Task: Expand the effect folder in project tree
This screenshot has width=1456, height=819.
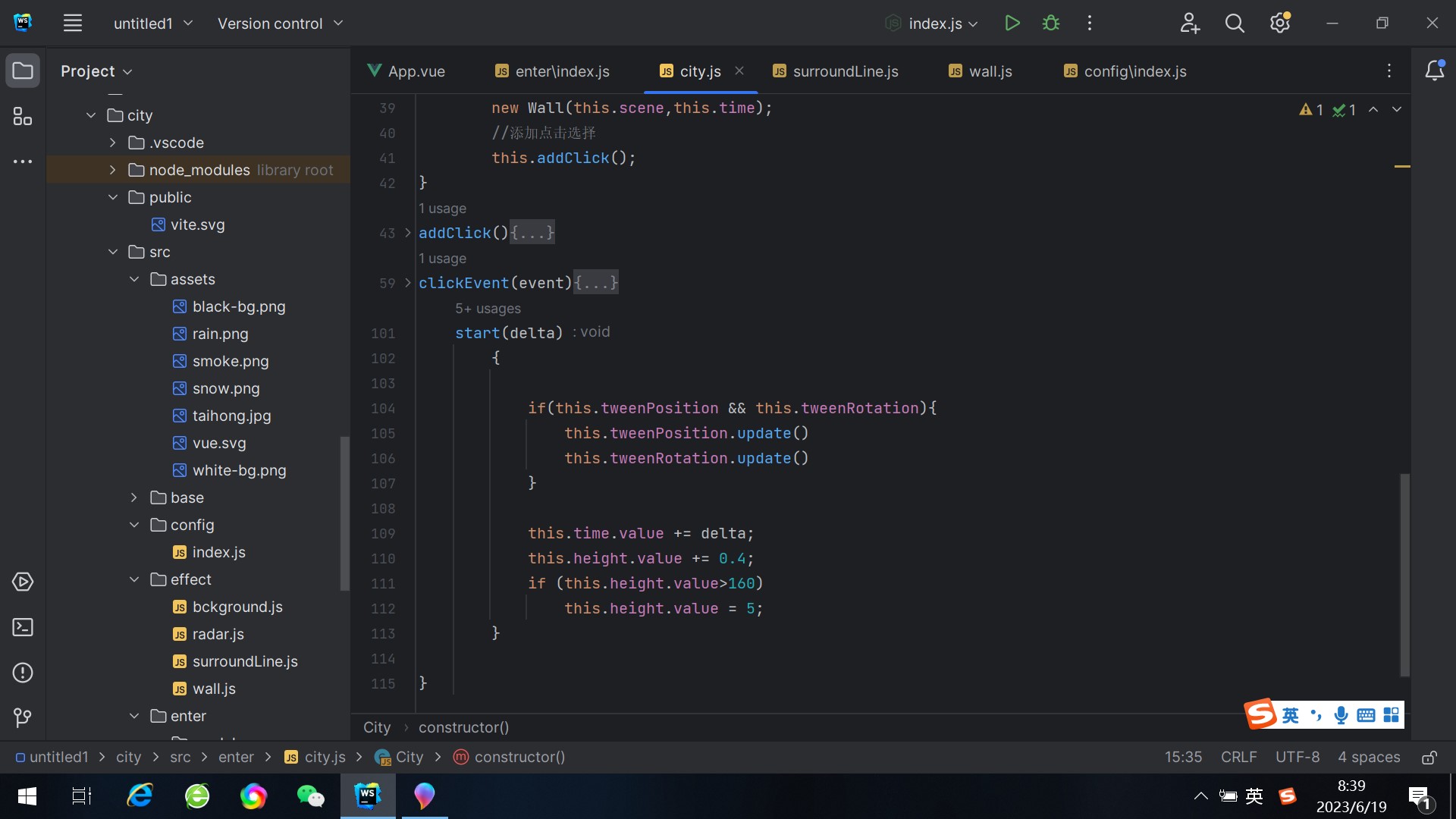Action: click(134, 579)
